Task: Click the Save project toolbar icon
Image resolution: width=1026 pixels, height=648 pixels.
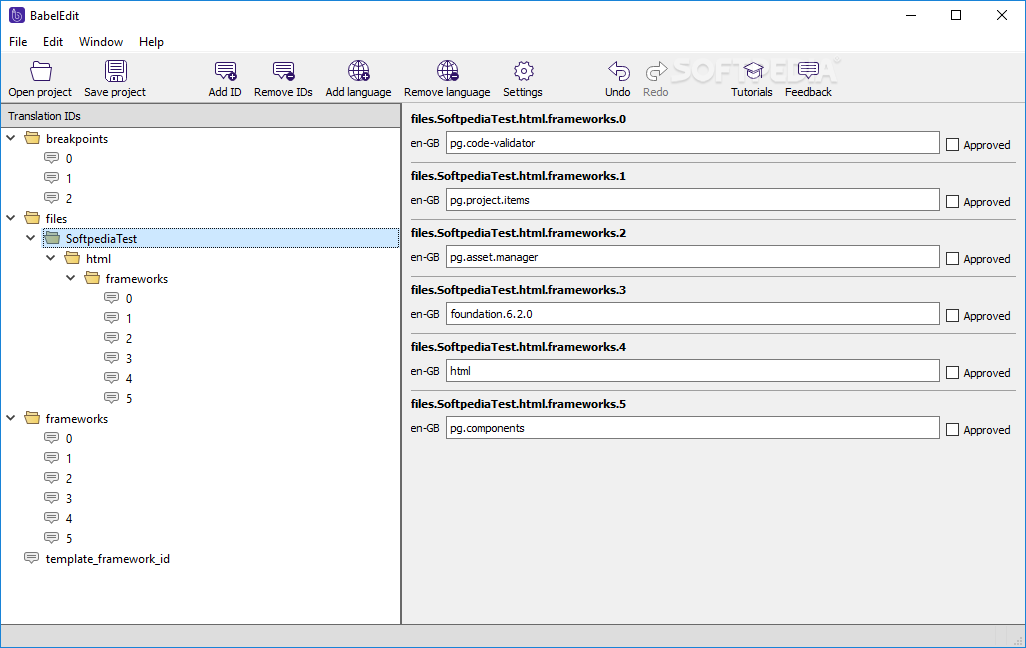Action: [115, 71]
